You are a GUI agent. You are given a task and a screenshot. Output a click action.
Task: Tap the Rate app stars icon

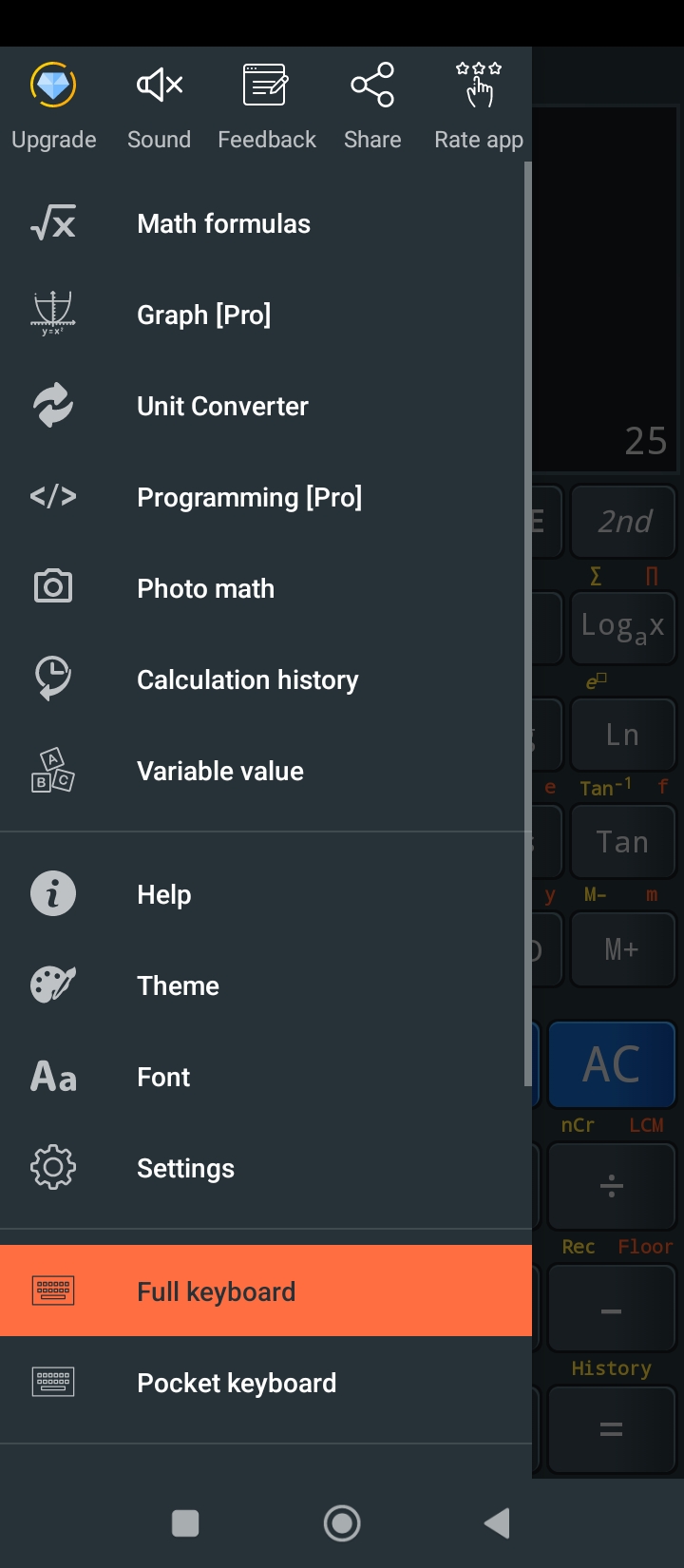point(479,85)
